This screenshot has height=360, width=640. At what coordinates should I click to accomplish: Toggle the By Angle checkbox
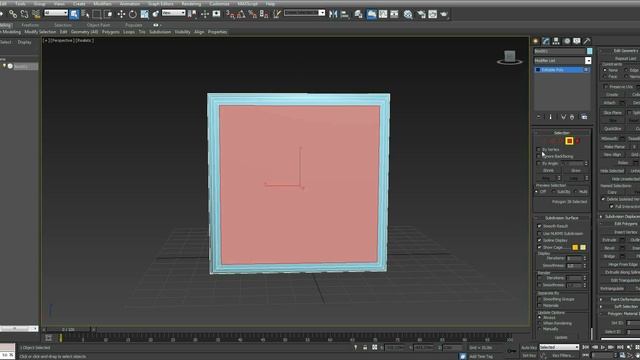tap(538, 163)
